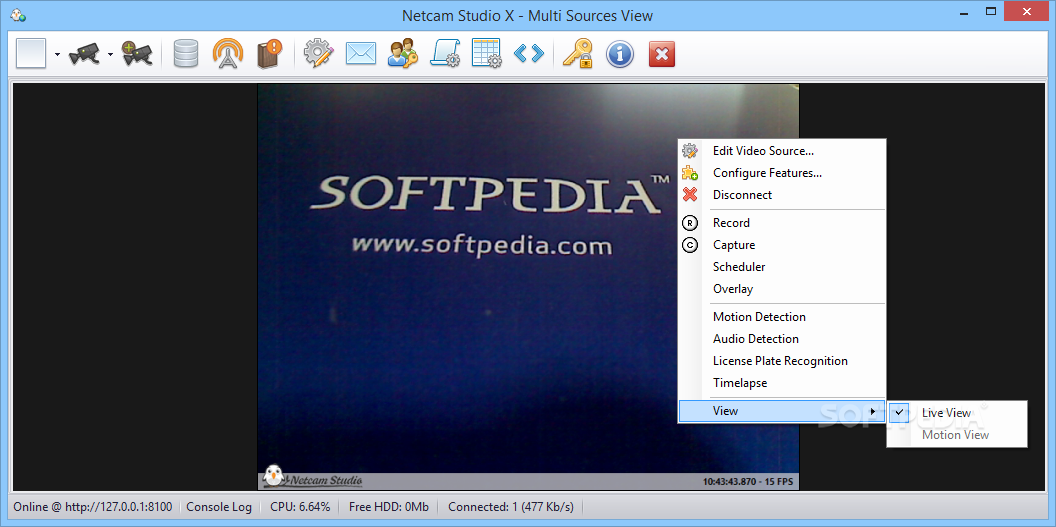Click the red X exit toolbar icon
The width and height of the screenshot is (1056, 527).
click(662, 54)
